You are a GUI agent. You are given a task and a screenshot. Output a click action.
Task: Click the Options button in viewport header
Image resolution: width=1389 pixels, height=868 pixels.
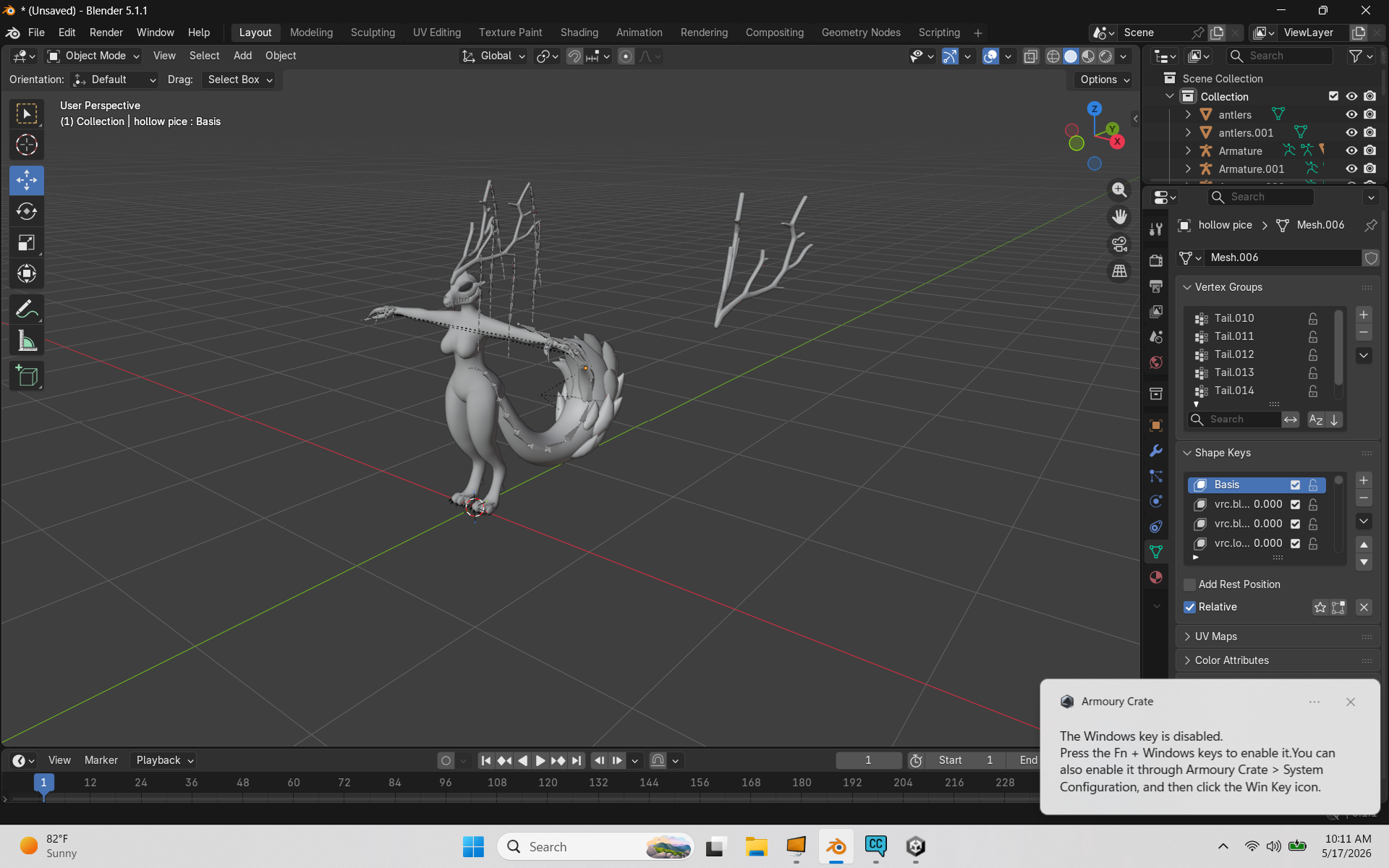[x=1104, y=80]
